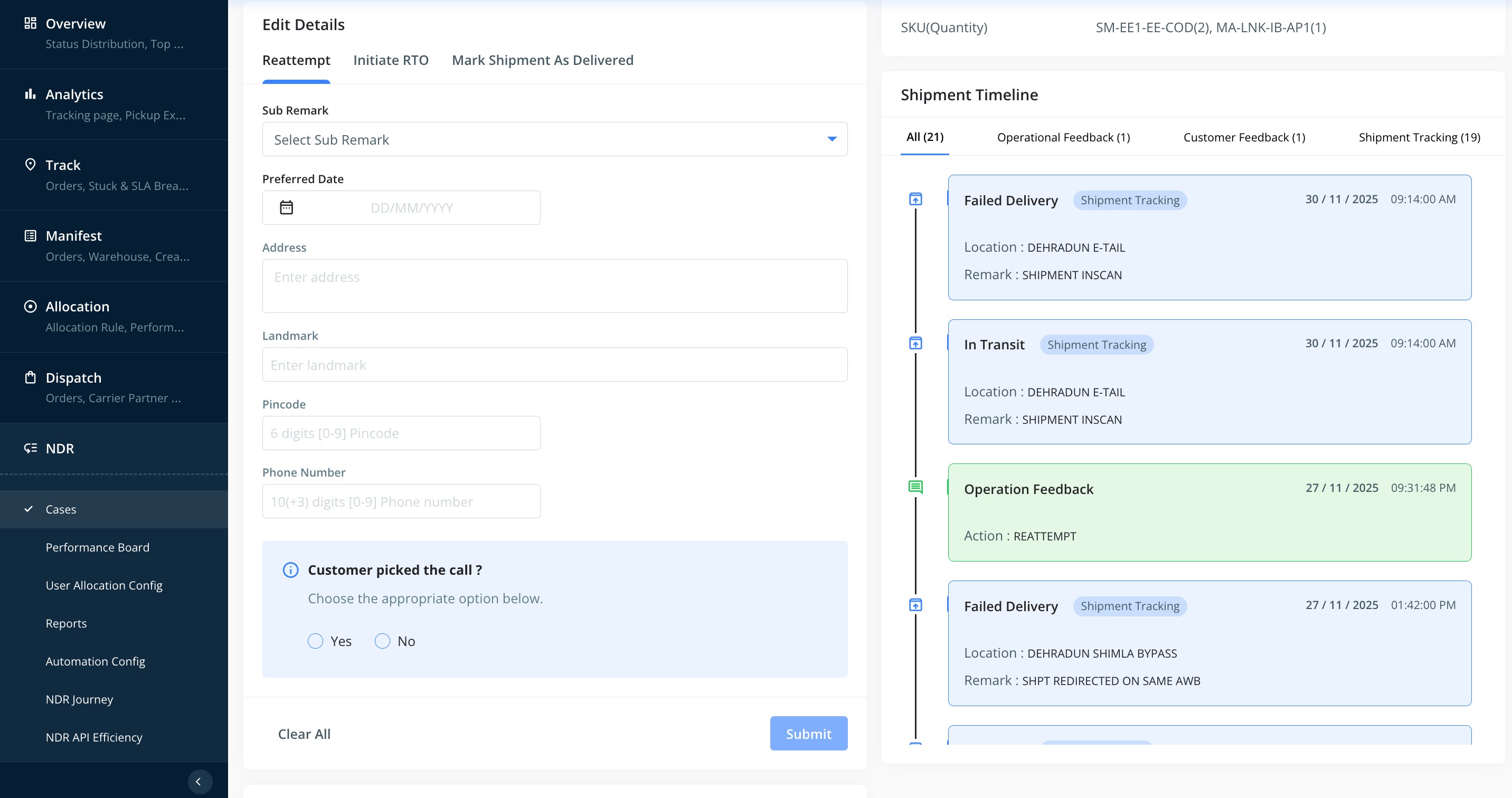Select No for customer picked the call
This screenshot has width=1512, height=798.
click(383, 641)
